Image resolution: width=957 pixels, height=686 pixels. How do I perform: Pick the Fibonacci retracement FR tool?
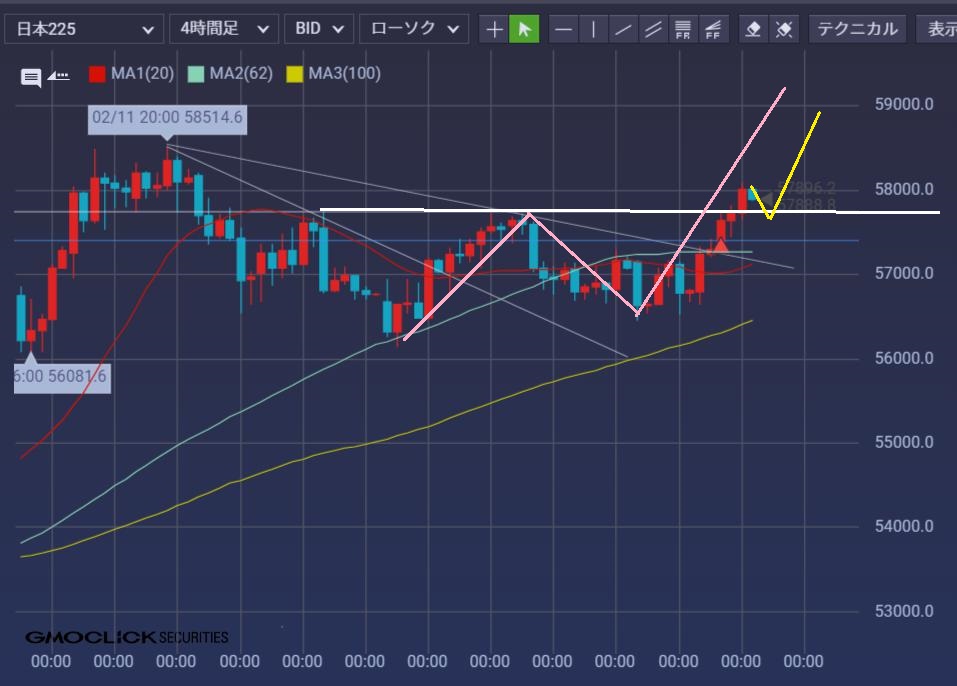coord(683,29)
